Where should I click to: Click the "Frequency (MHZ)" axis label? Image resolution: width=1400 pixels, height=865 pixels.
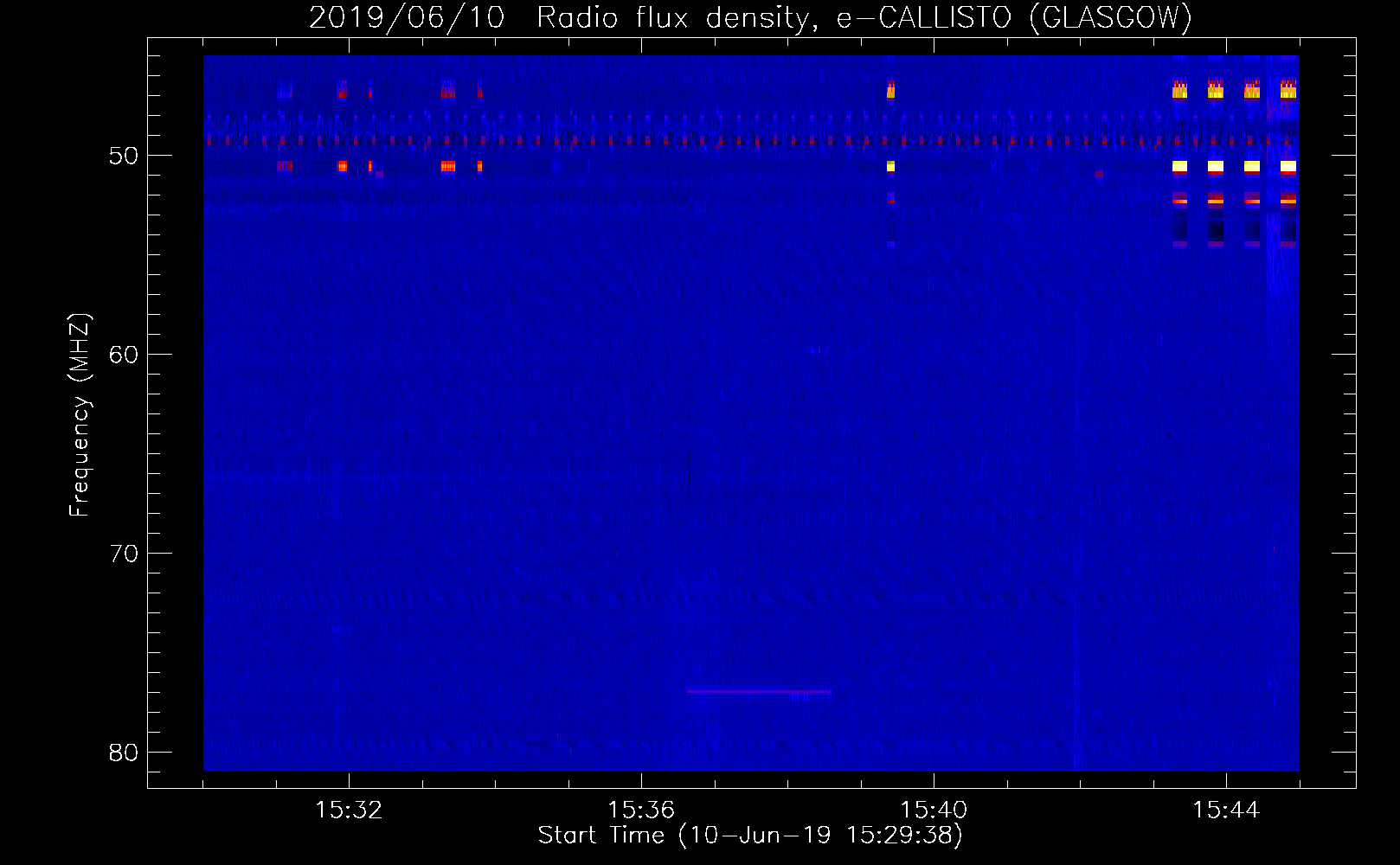click(x=80, y=415)
